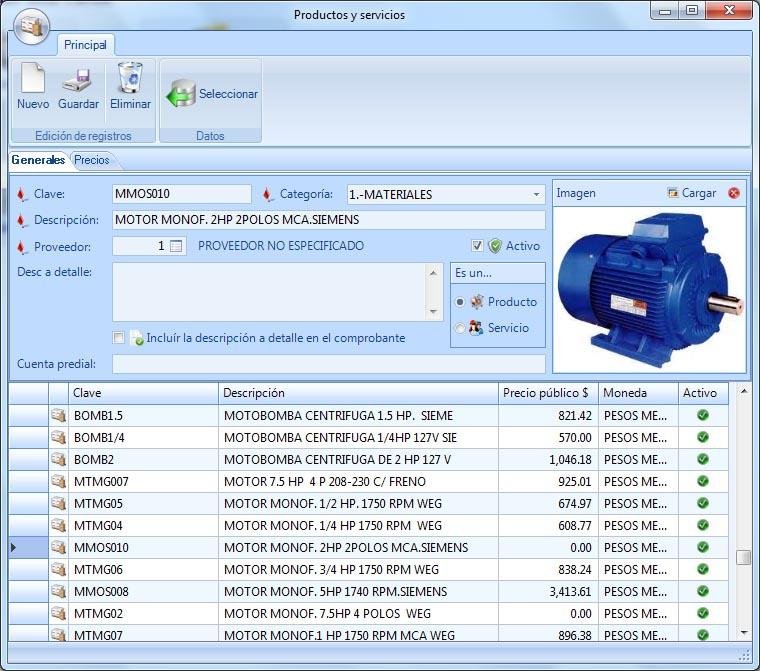Click the red remove image icon
Image resolution: width=760 pixels, height=671 pixels.
pos(734,193)
